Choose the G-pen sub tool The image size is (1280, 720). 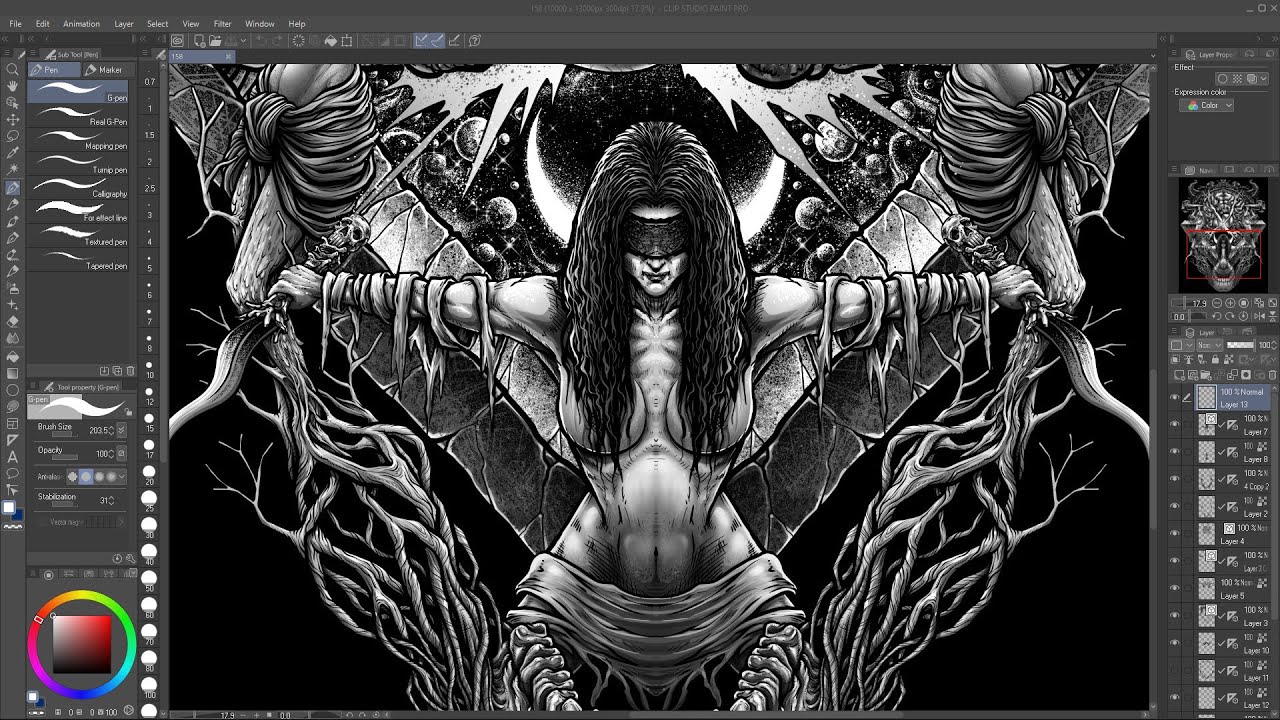tap(79, 92)
